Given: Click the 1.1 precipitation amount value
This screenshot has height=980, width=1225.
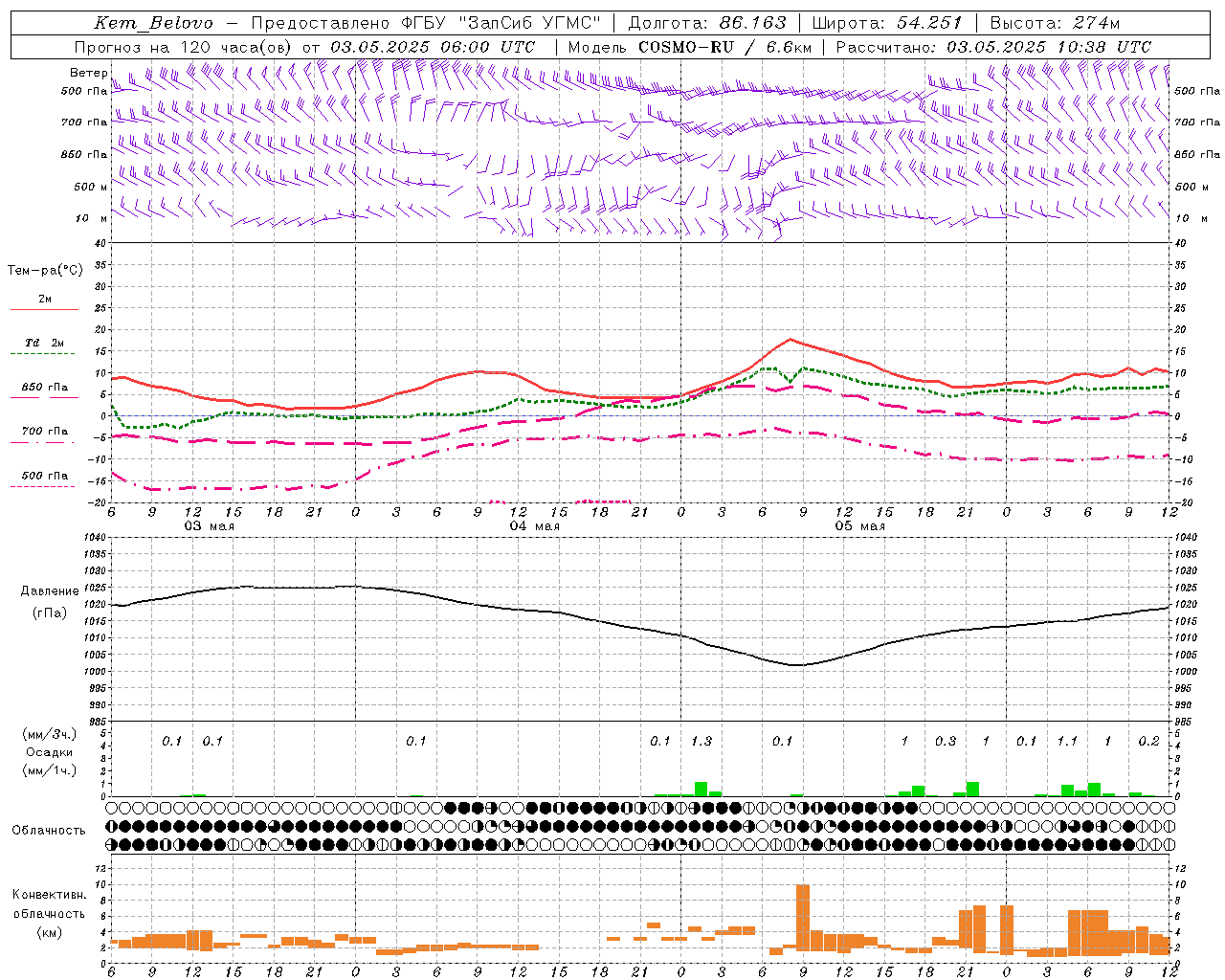Looking at the screenshot, I should point(1067,742).
